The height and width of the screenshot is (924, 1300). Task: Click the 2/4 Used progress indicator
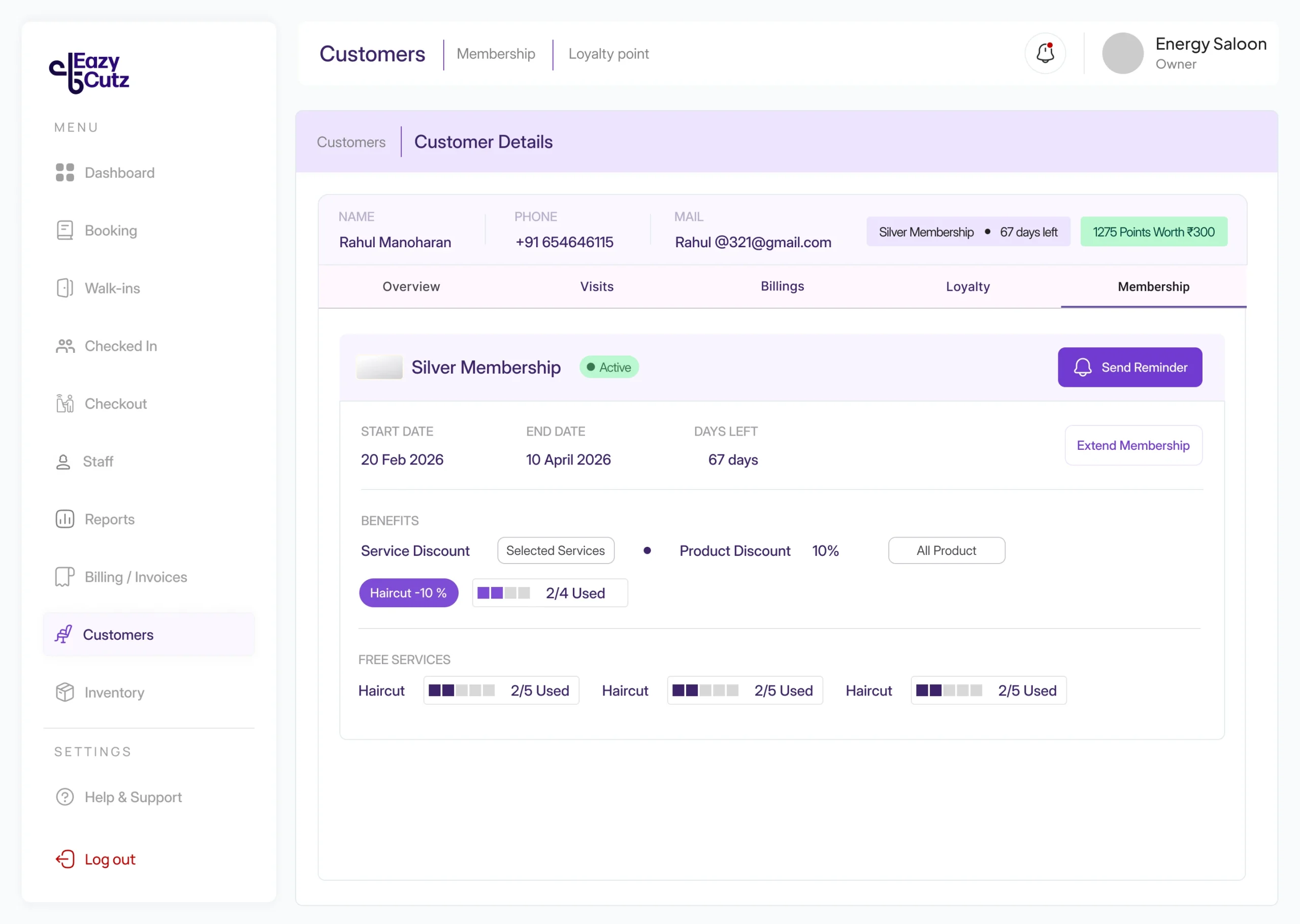point(549,593)
